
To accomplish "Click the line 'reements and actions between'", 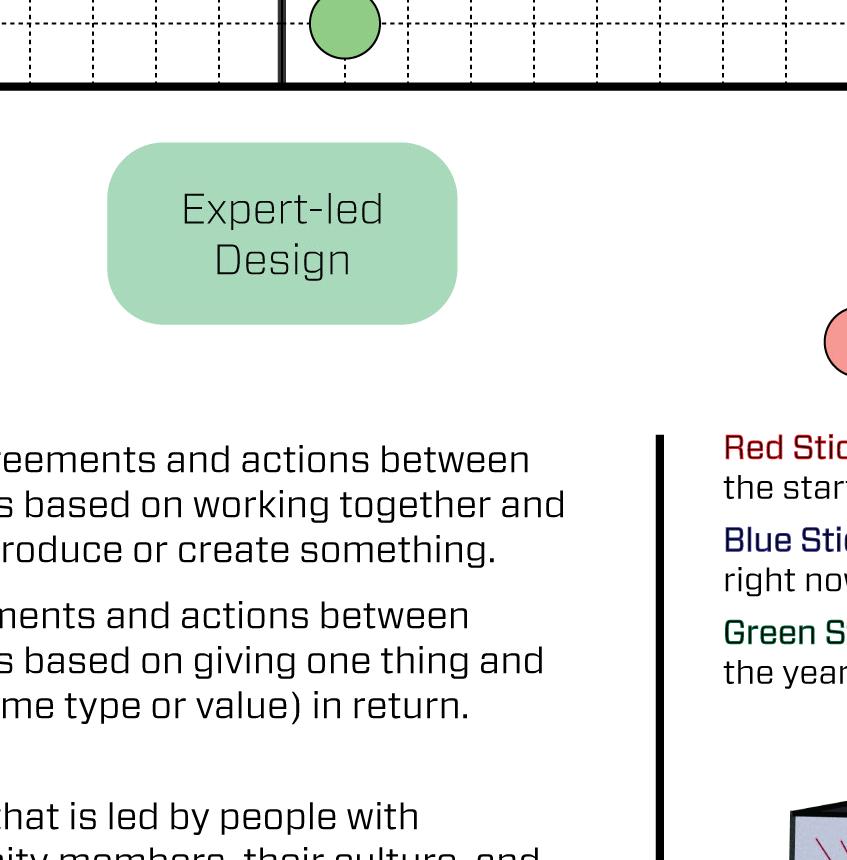I will (264, 460).
